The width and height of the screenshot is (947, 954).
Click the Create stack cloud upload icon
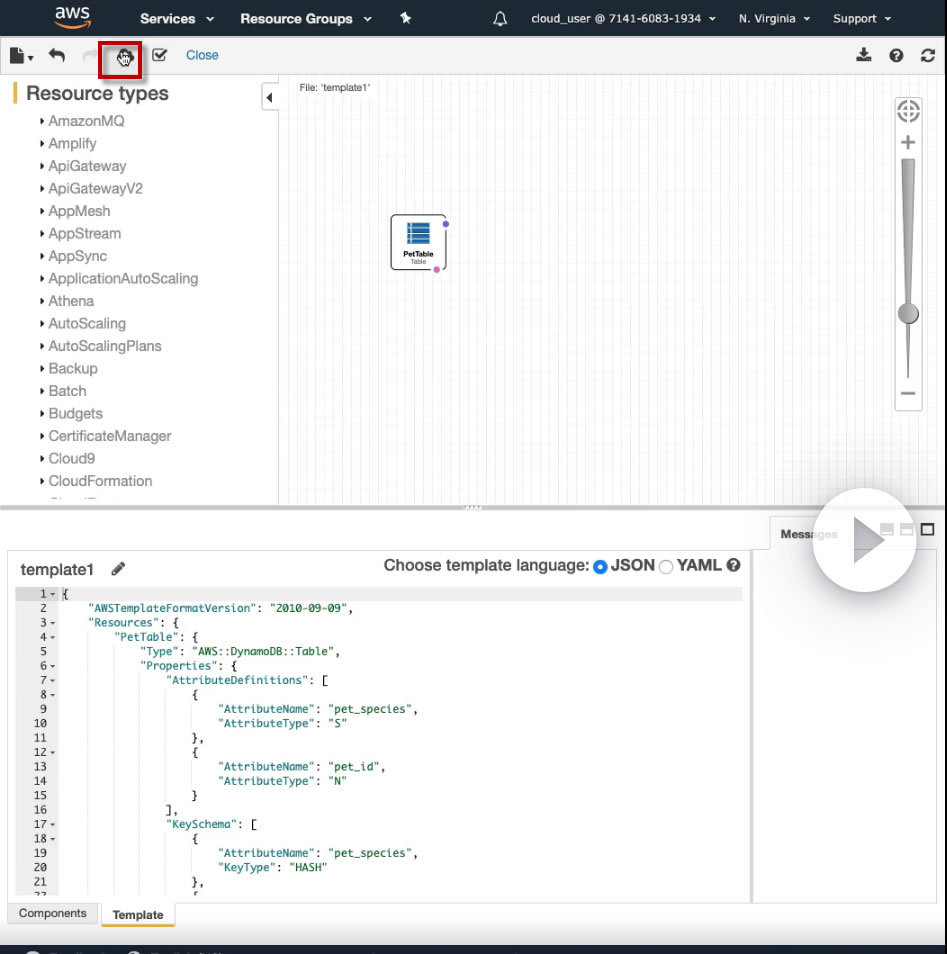coord(124,57)
